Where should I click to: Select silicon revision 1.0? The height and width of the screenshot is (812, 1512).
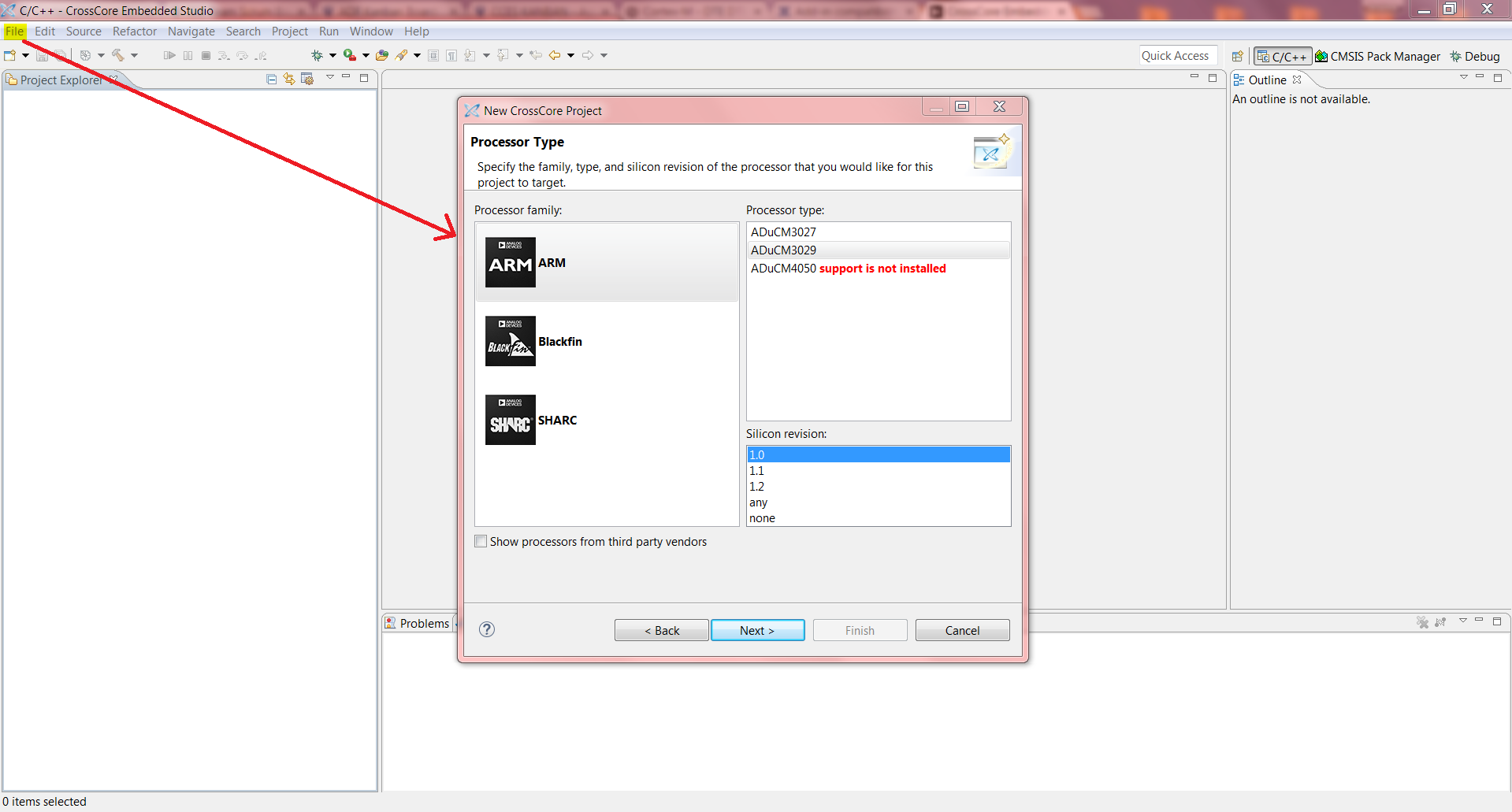coord(879,454)
